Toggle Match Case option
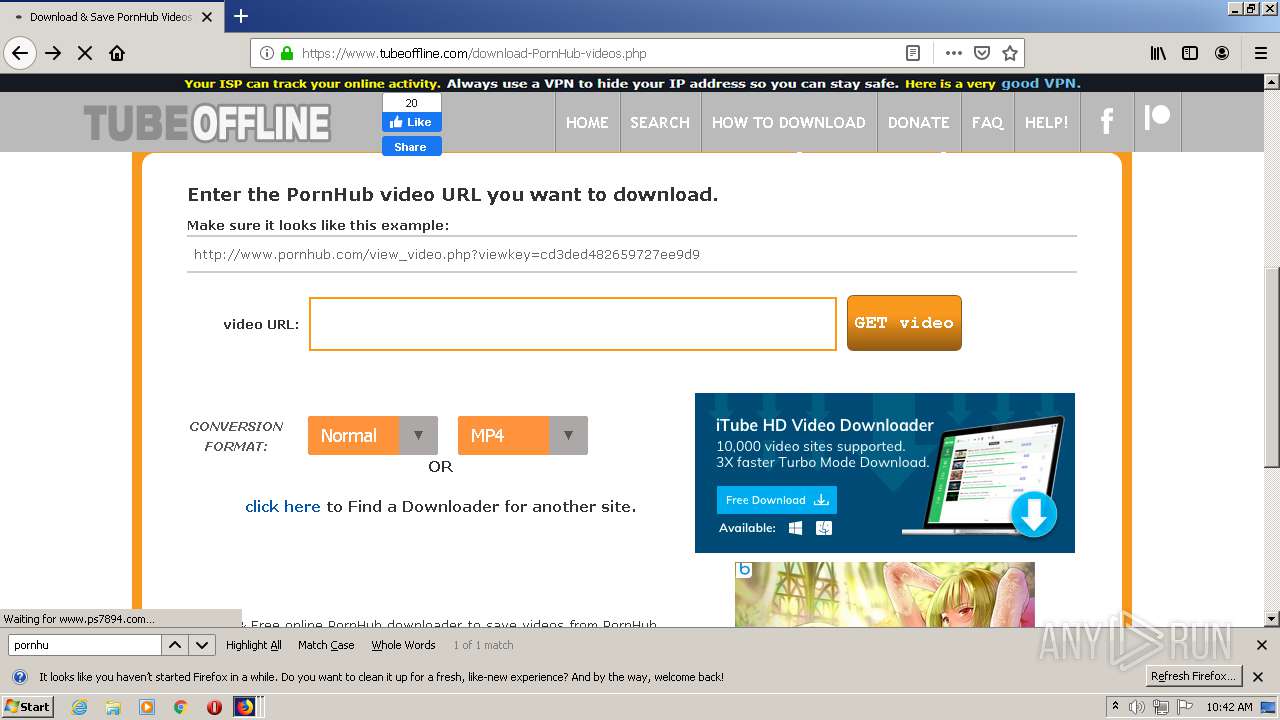Viewport: 1280px width, 720px height. (326, 645)
